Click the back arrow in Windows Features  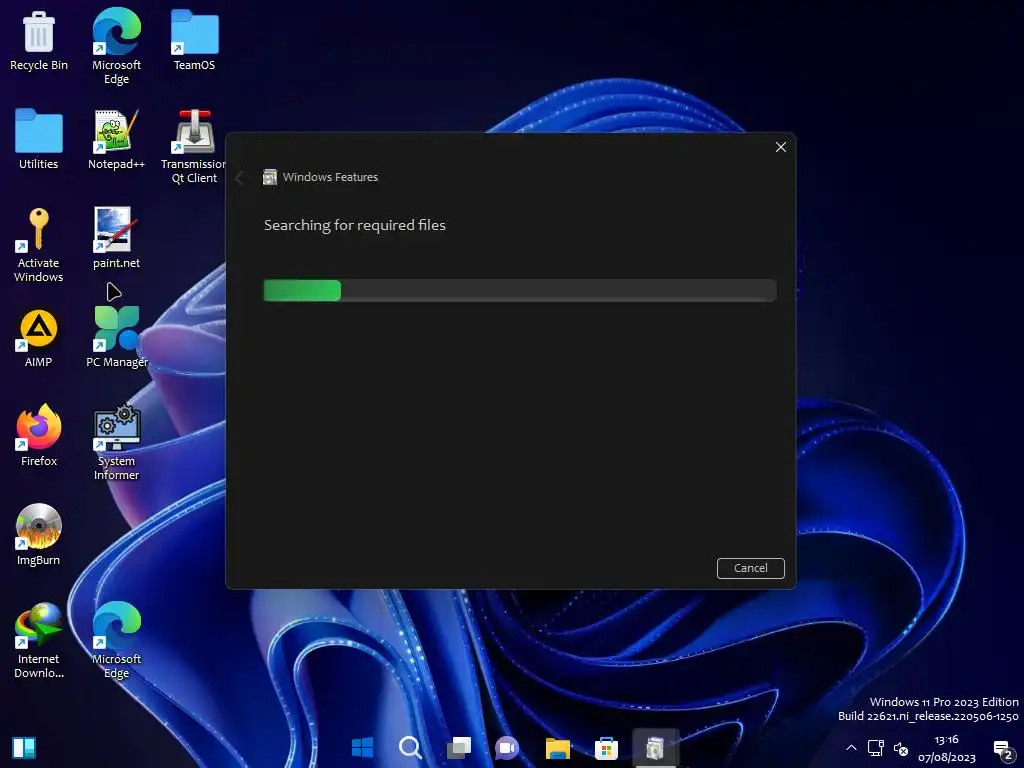(x=240, y=178)
